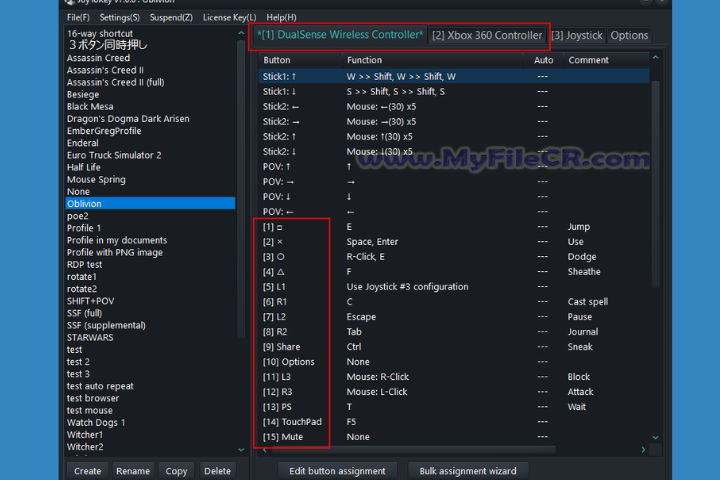This screenshot has width=720, height=480.
Task: Select the [10] Options row
Action: (454, 361)
